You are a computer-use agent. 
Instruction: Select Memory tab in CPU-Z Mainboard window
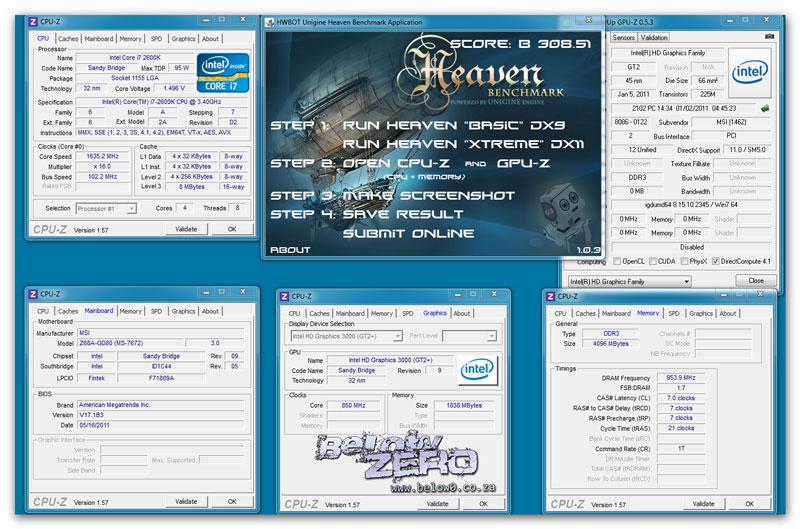pyautogui.click(x=131, y=311)
